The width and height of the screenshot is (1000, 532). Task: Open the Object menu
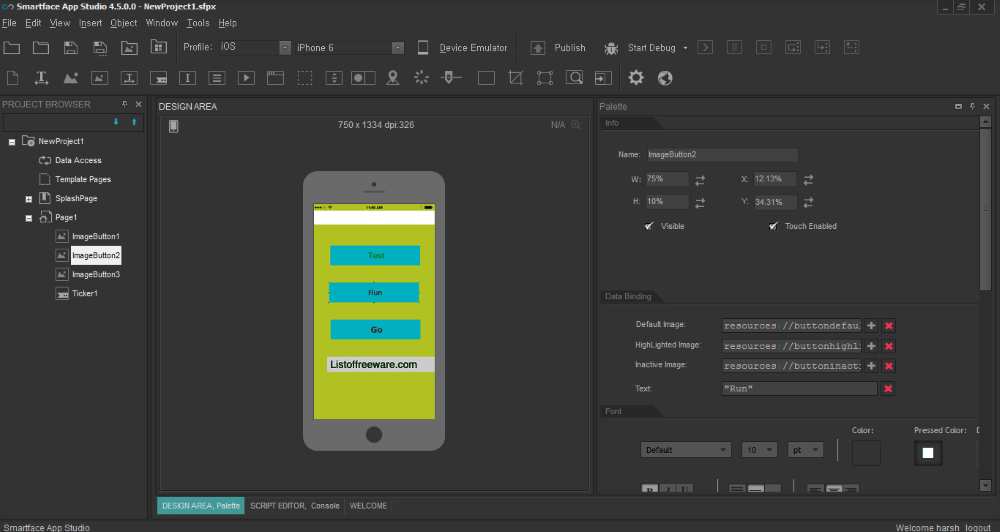[124, 23]
